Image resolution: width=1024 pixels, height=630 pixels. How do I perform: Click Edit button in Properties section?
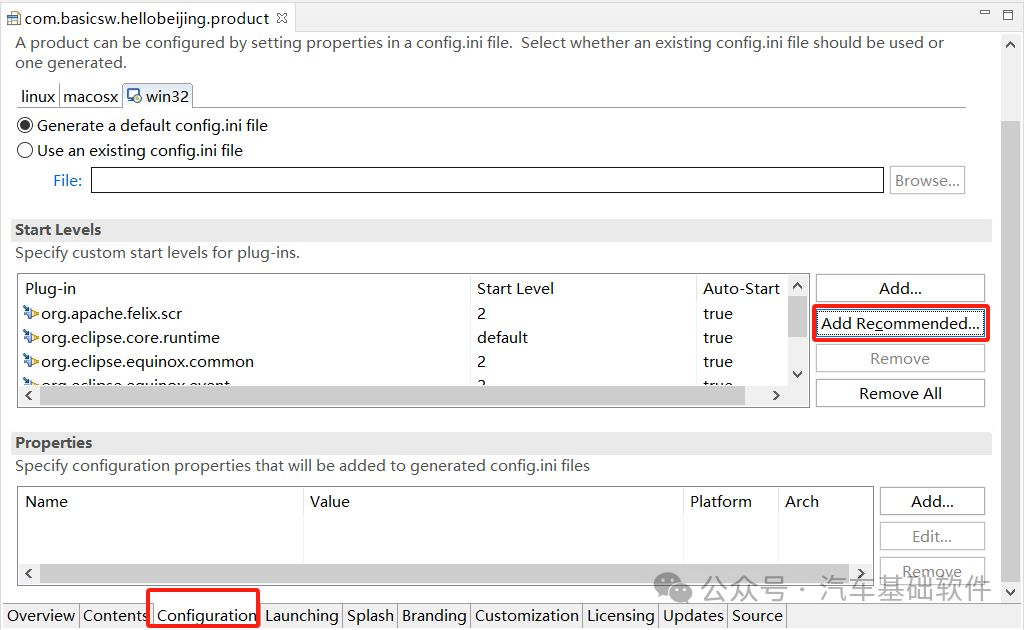[931, 536]
